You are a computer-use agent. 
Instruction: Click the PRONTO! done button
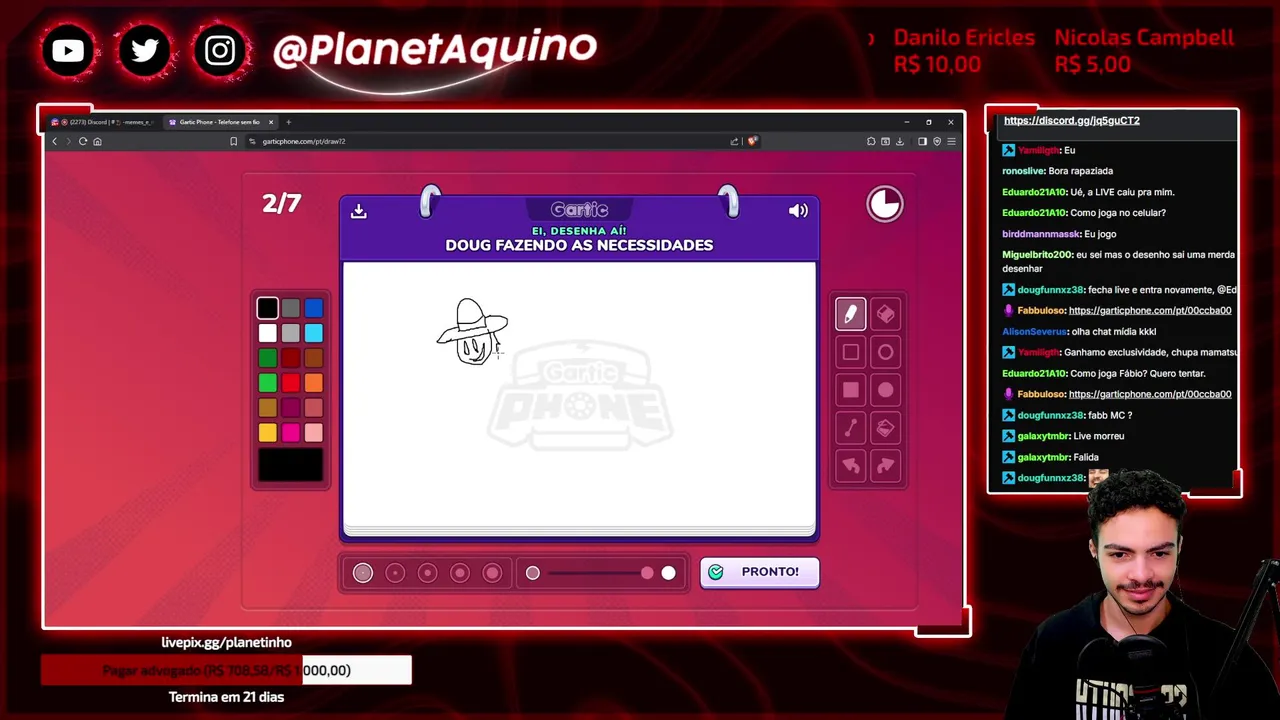(760, 572)
